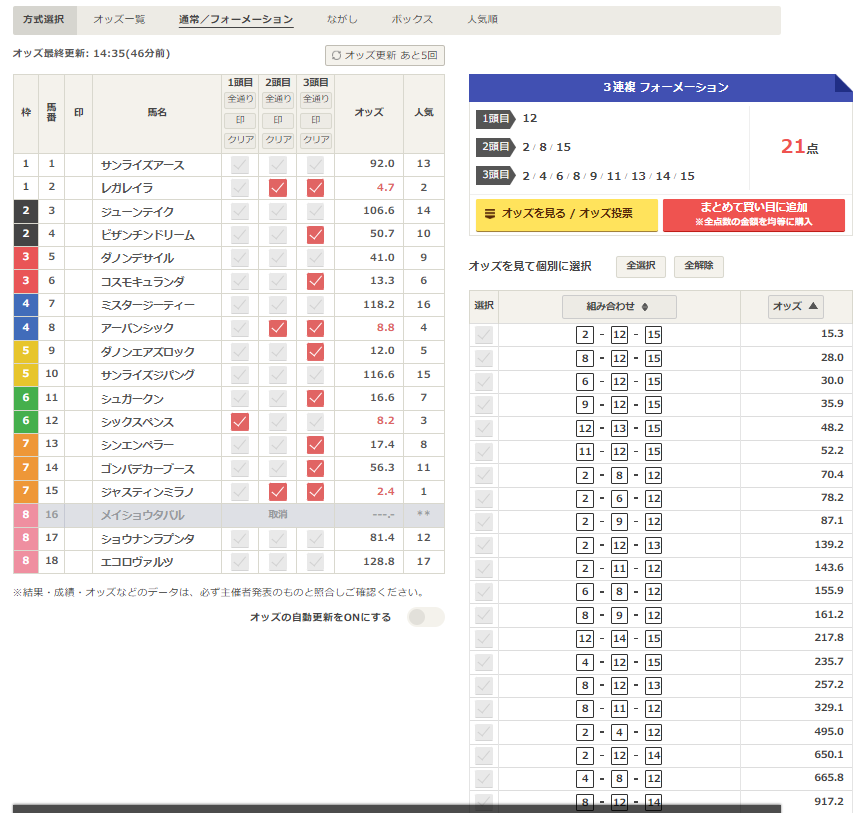The height and width of the screenshot is (813, 862).
Task: Select the 8-12-15 combination row checkbox
Action: click(x=484, y=358)
